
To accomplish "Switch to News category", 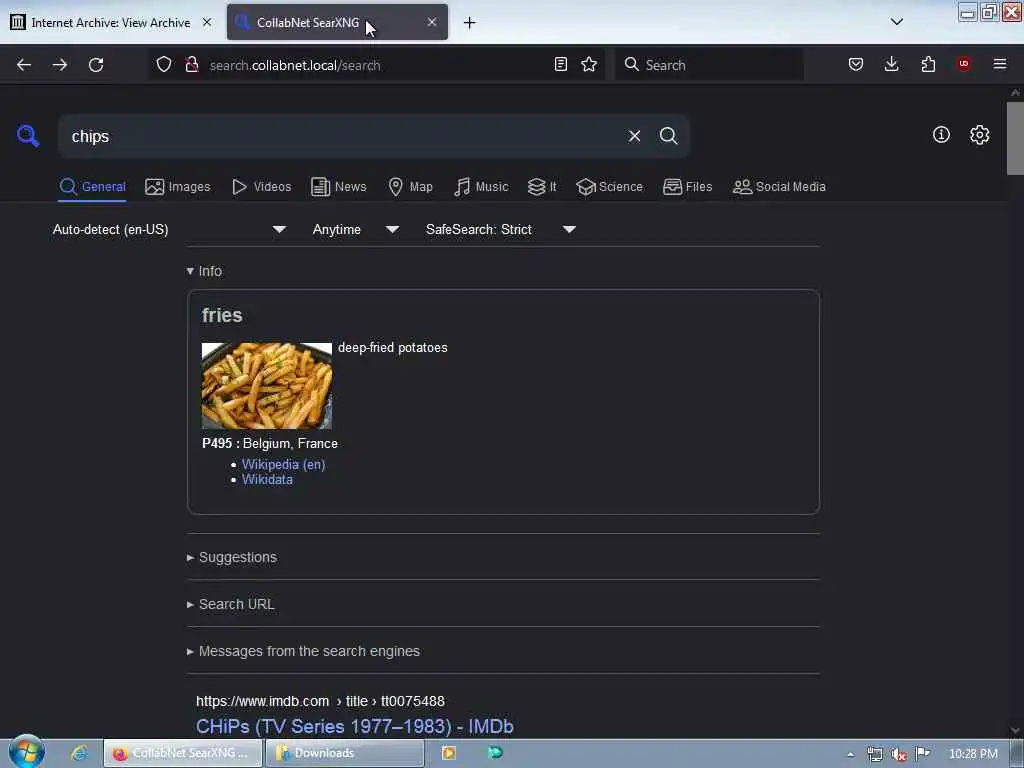I will (x=338, y=187).
